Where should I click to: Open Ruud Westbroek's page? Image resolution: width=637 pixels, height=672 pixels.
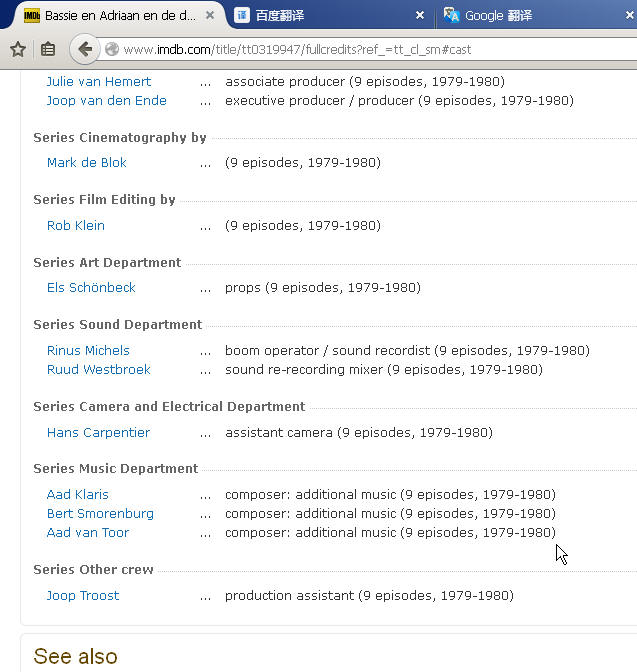[x=99, y=369]
